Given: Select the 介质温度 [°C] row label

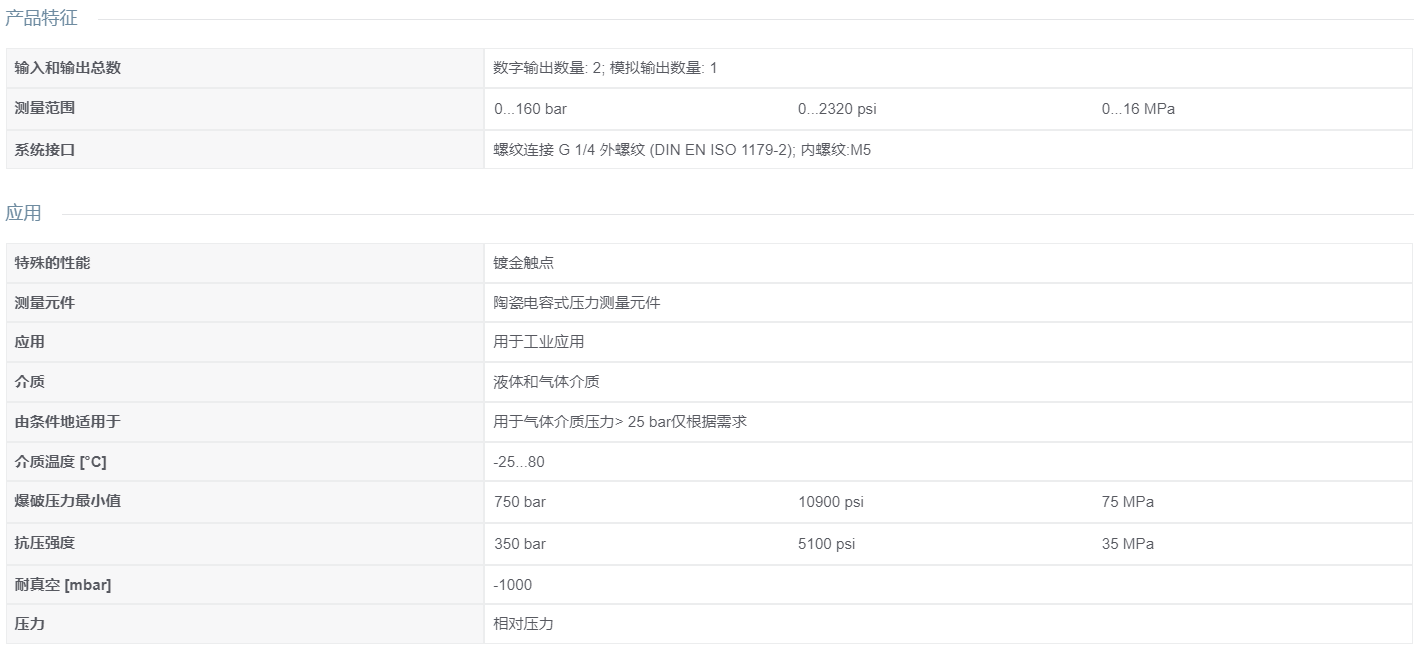Looking at the screenshot, I should [60, 462].
